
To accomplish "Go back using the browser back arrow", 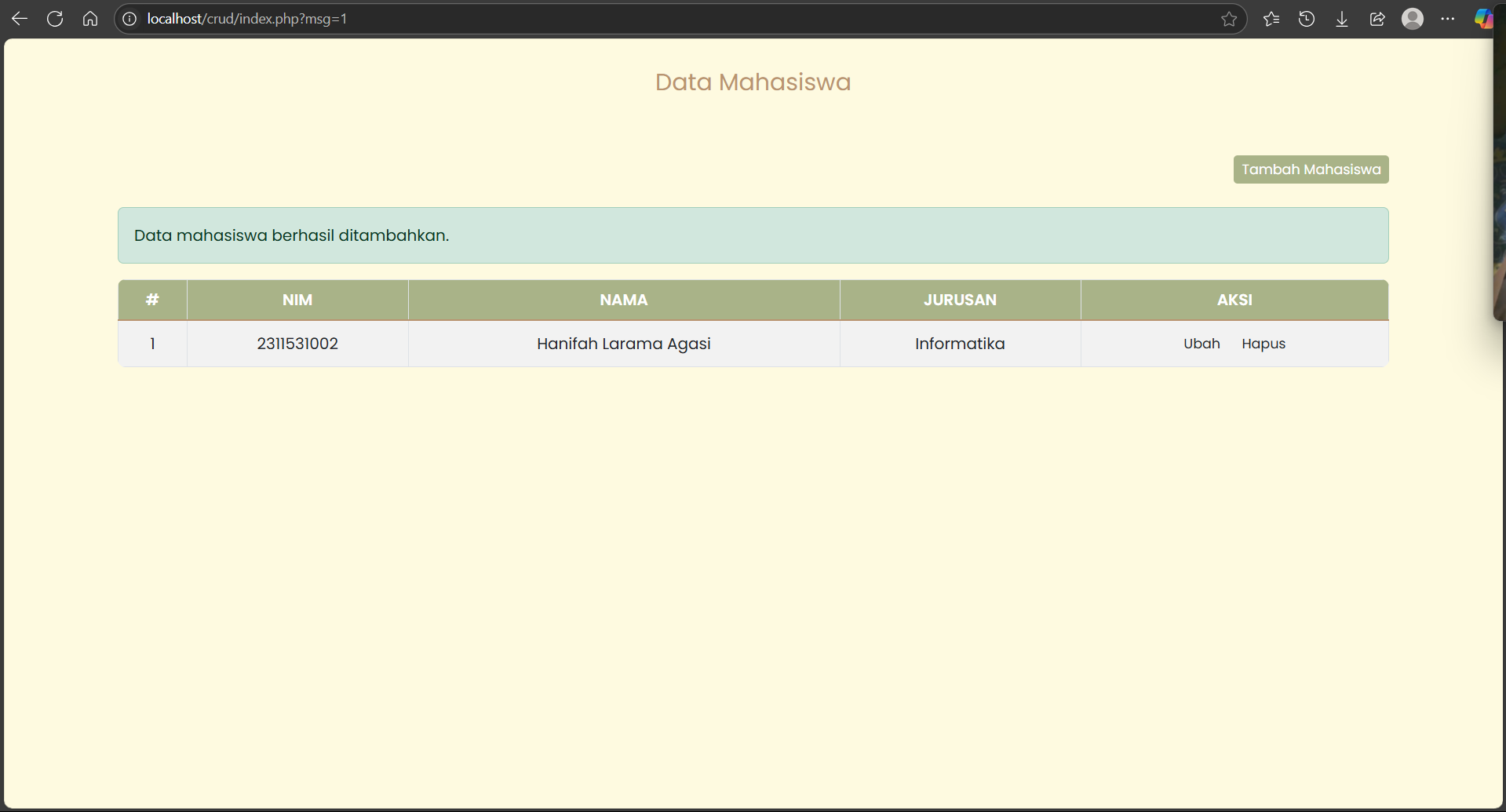I will coord(20,19).
